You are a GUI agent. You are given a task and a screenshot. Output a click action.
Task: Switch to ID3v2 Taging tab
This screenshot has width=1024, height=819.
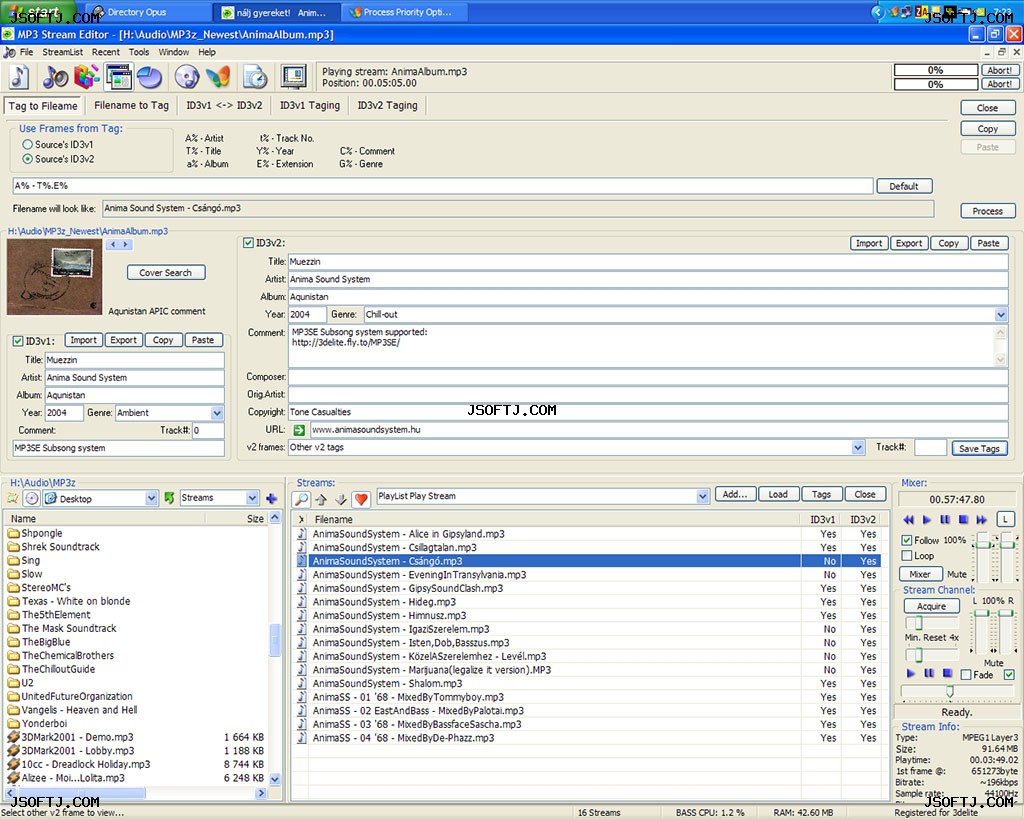(387, 105)
